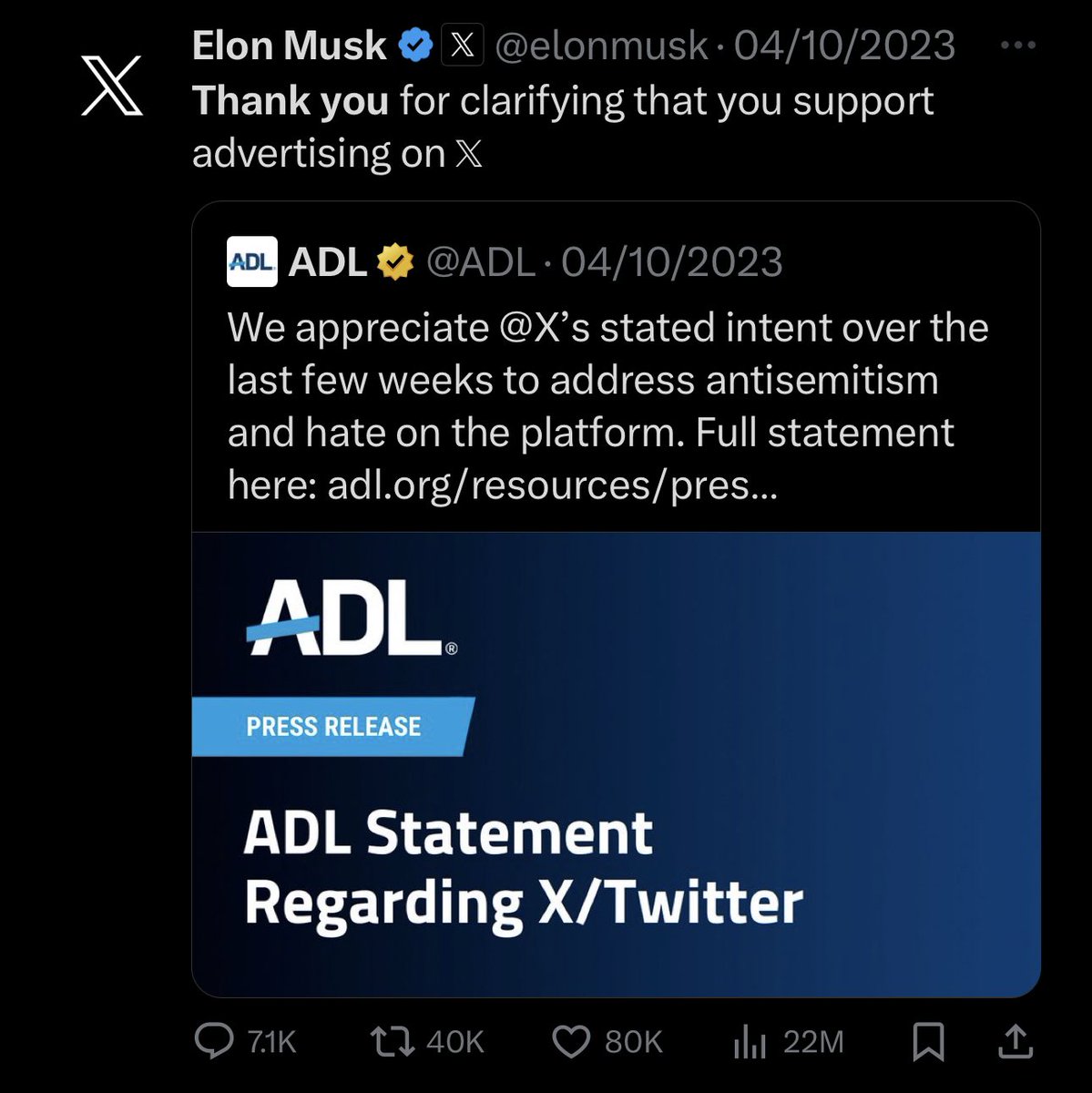This screenshot has width=1092, height=1093.
Task: Open Elon Musk display name link
Action: (289, 46)
